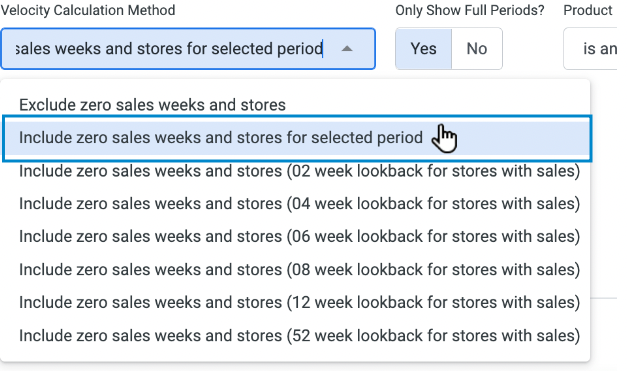Choose Include zero sales for selected period
Image resolution: width=627 pixels, height=371 pixels.
coord(297,138)
